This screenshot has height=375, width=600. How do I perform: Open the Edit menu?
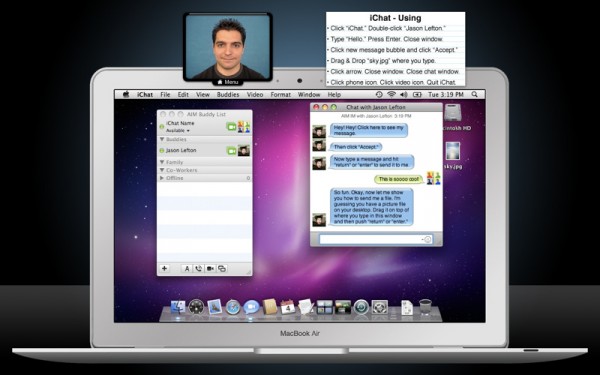183,95
